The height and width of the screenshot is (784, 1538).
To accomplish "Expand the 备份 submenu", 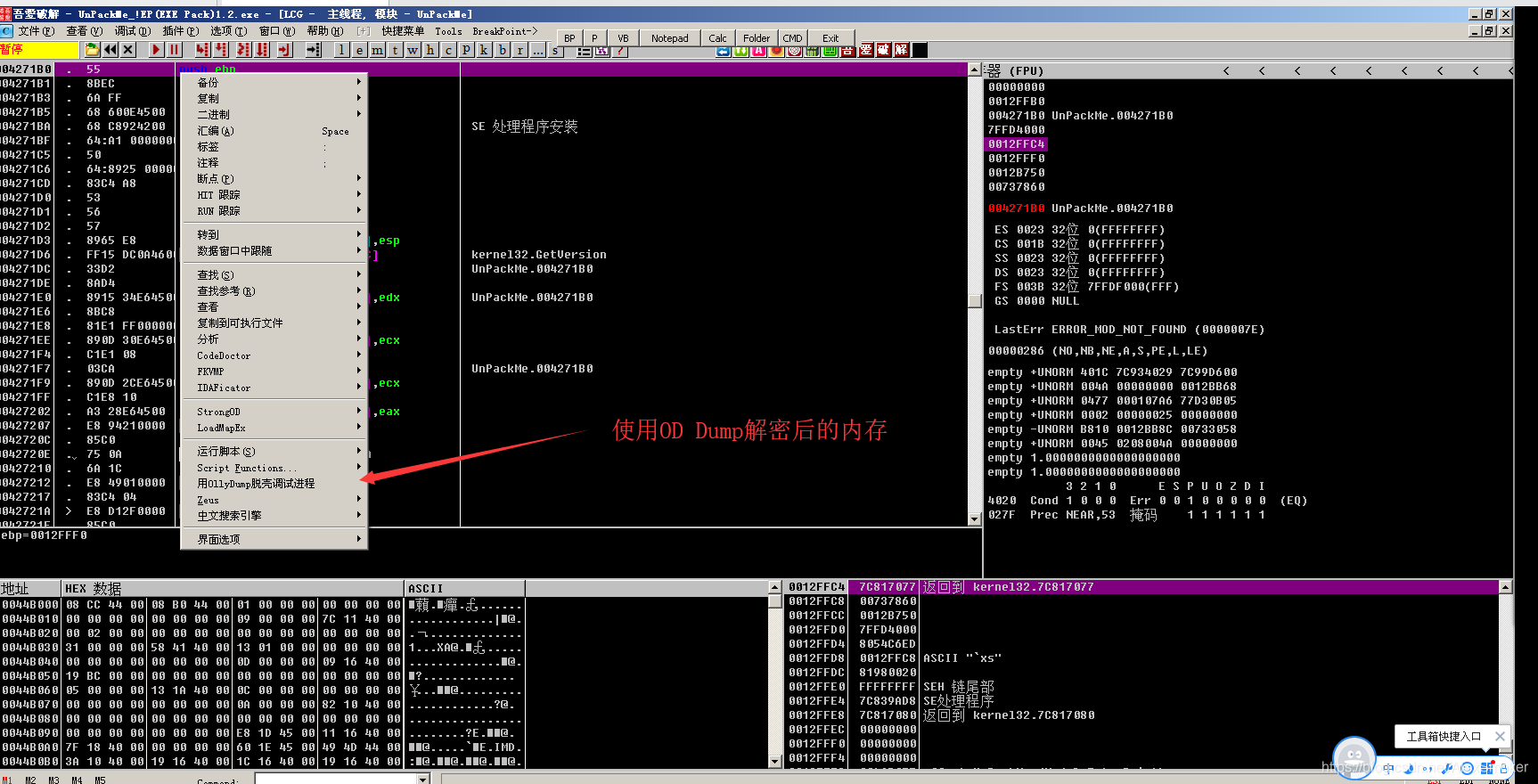I will tap(274, 83).
